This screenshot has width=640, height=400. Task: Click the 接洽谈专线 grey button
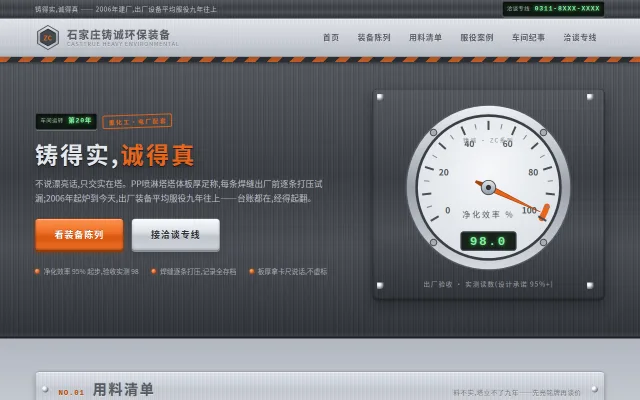tap(176, 235)
